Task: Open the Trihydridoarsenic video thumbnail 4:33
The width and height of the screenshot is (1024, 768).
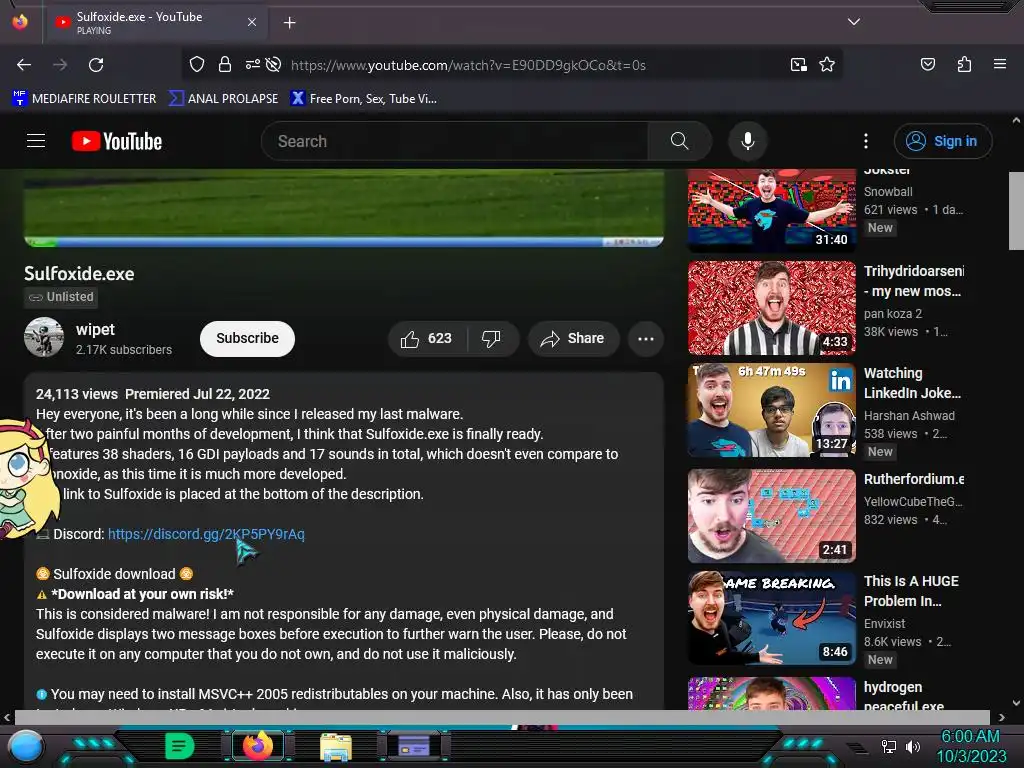Action: click(771, 308)
